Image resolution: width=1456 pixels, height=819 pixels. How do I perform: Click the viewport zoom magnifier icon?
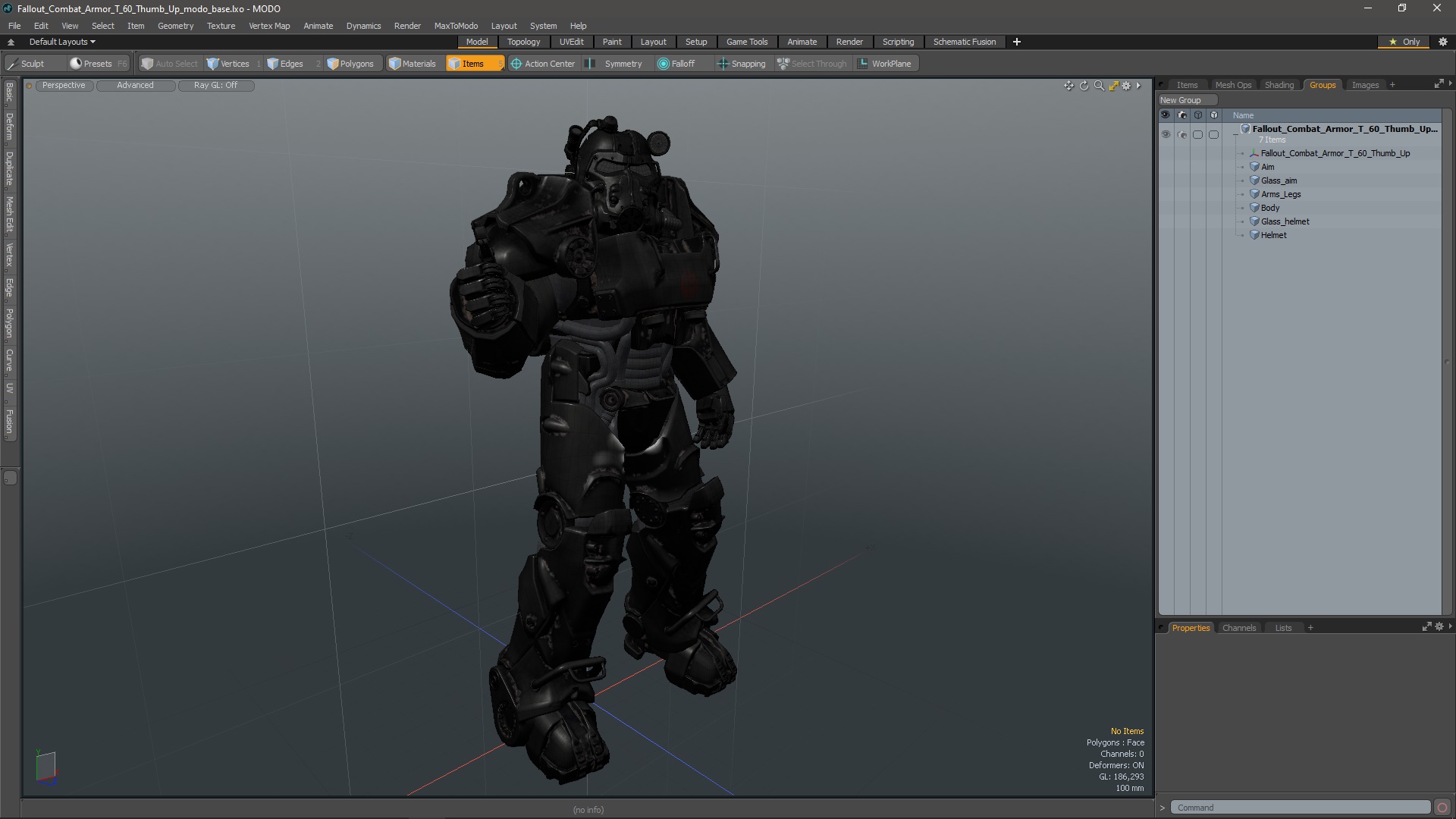(1099, 86)
